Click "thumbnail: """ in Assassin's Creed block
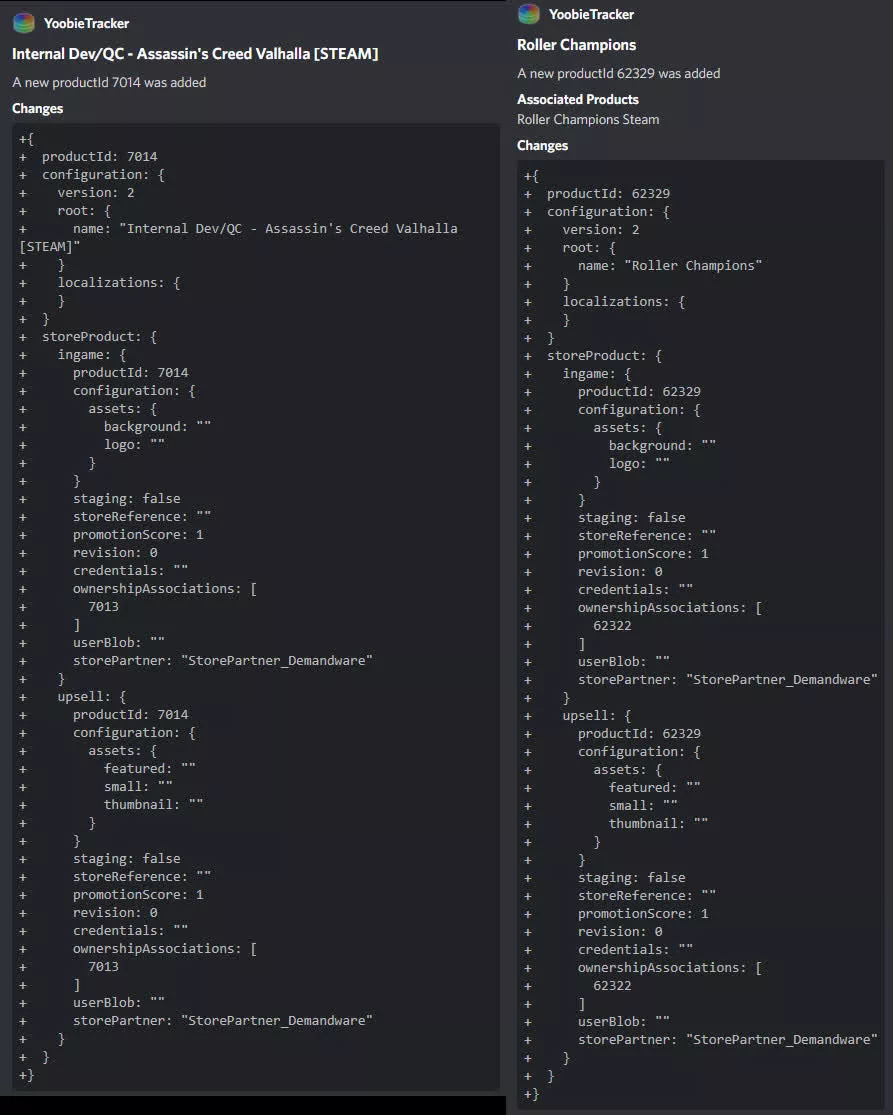The width and height of the screenshot is (893, 1115). pos(154,805)
